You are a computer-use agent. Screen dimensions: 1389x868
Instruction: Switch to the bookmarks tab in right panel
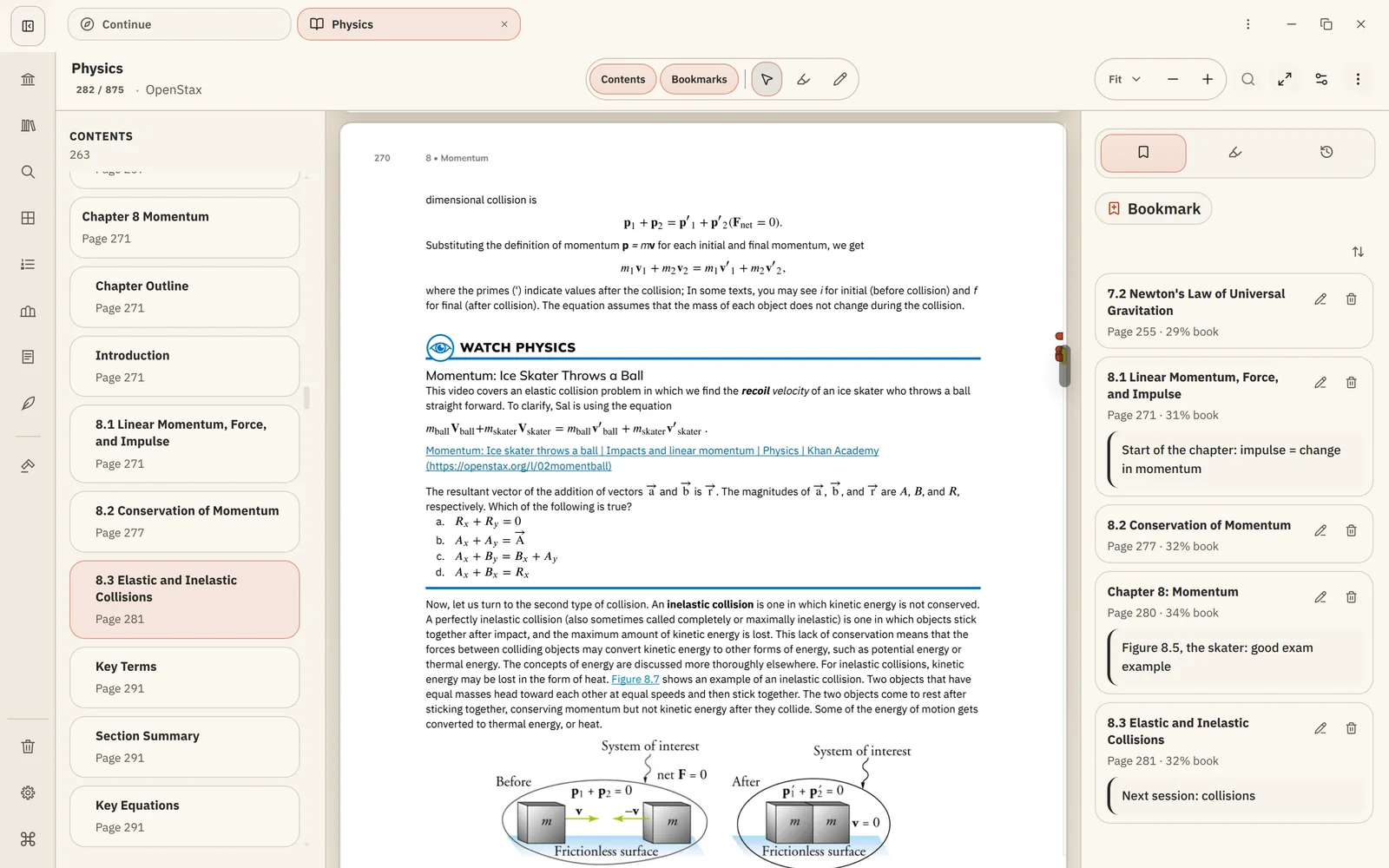[x=1143, y=153]
